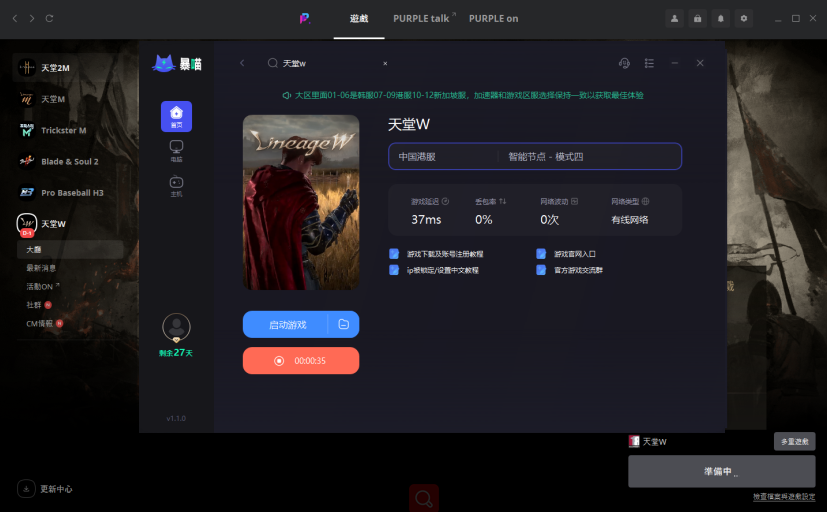The height and width of the screenshot is (512, 827).
Task: Click the 37ms latency value
Action: point(426,219)
